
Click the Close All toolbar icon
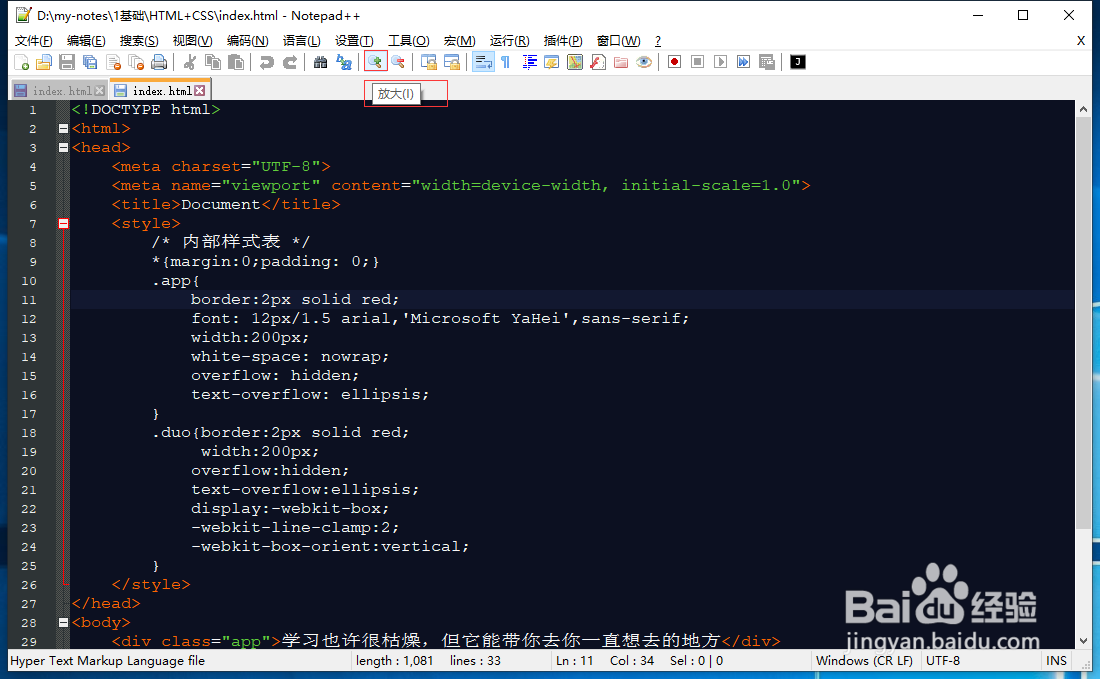pyautogui.click(x=136, y=62)
